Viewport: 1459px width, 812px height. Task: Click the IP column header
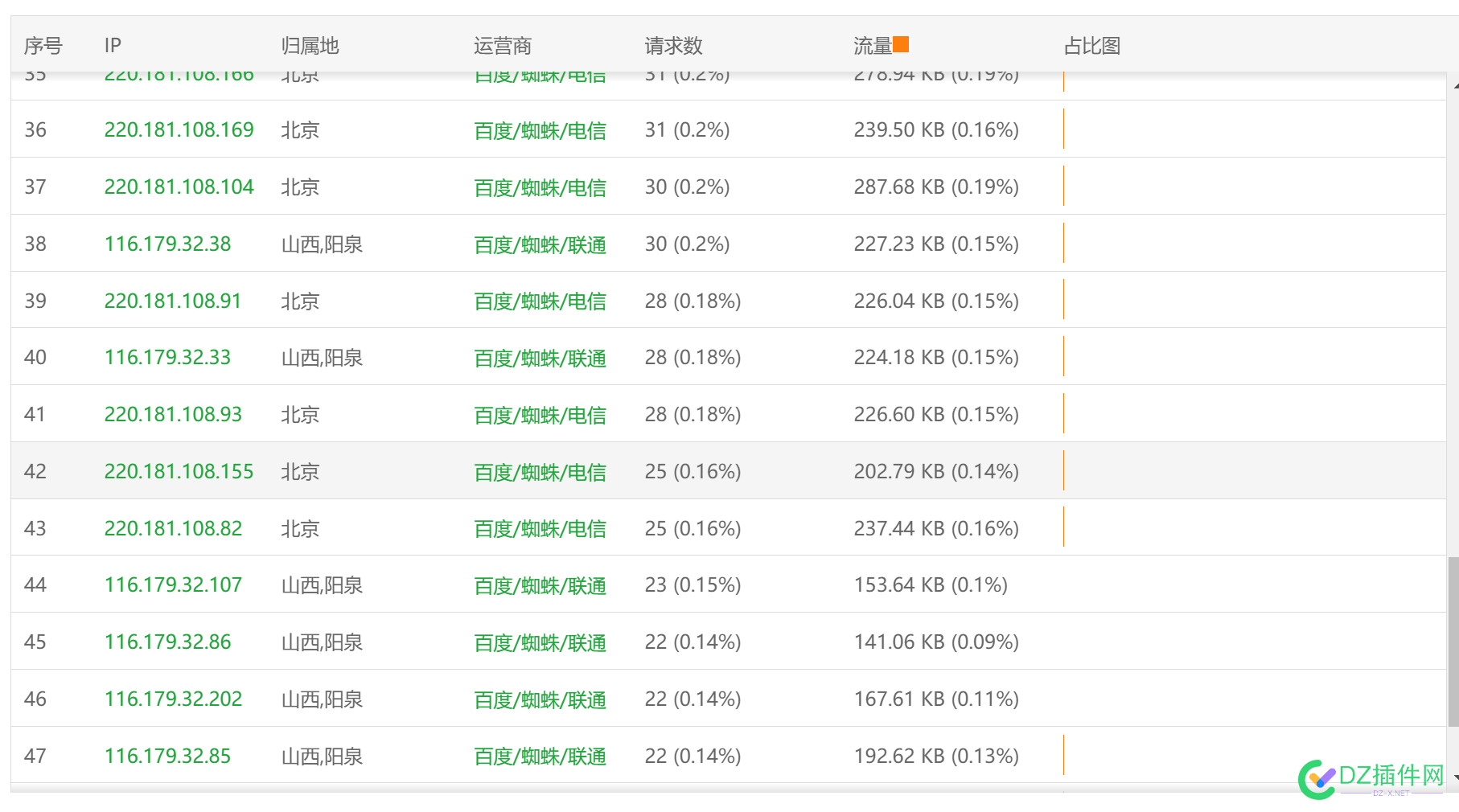pos(113,46)
